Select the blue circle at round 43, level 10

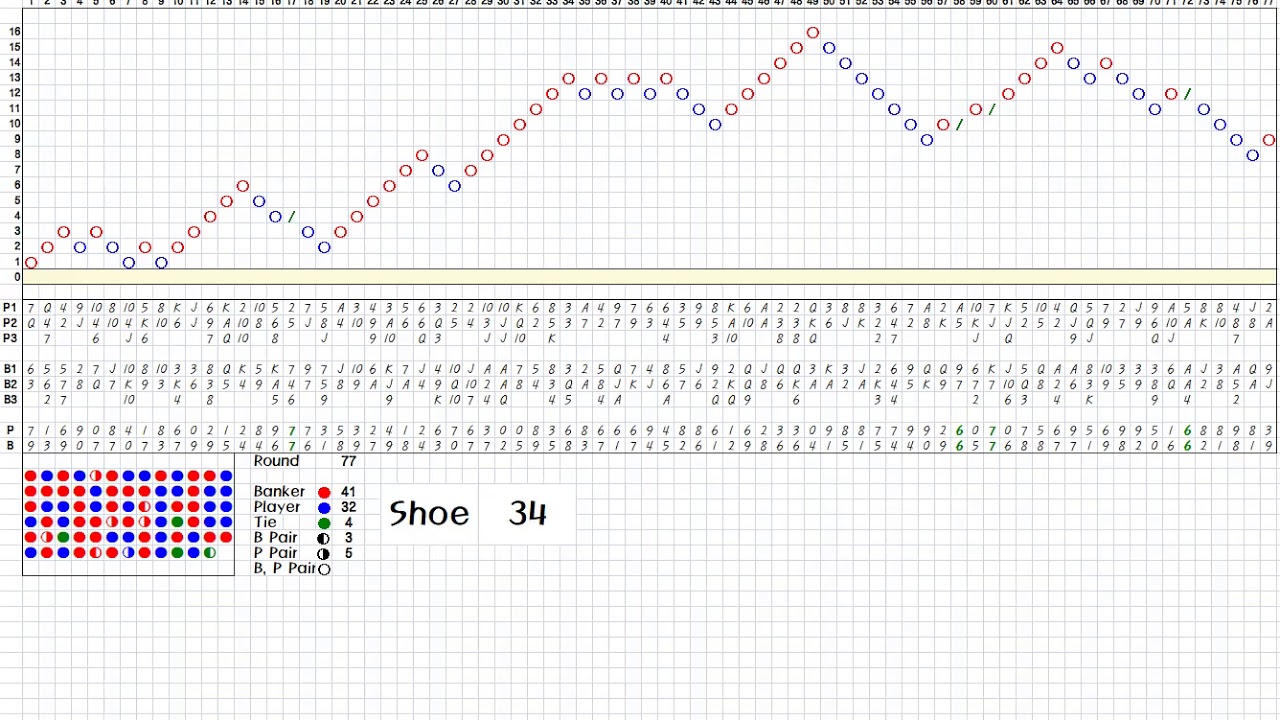point(715,125)
